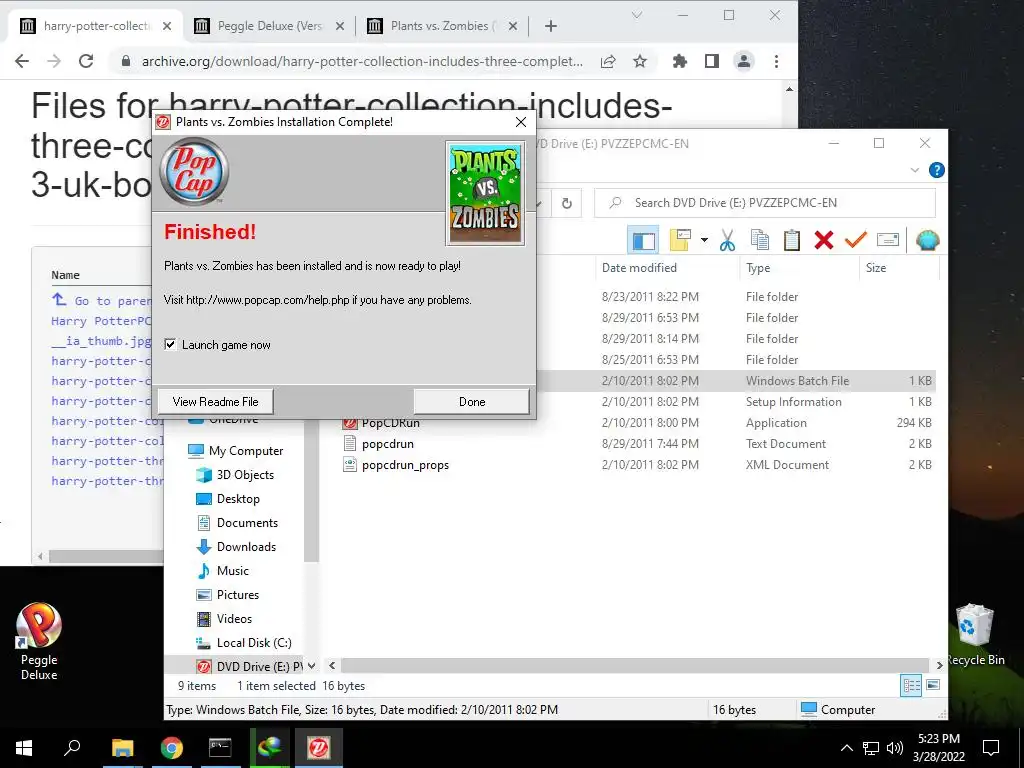
Task: Open 3D Objects in navigation tree
Action: [x=245, y=475]
